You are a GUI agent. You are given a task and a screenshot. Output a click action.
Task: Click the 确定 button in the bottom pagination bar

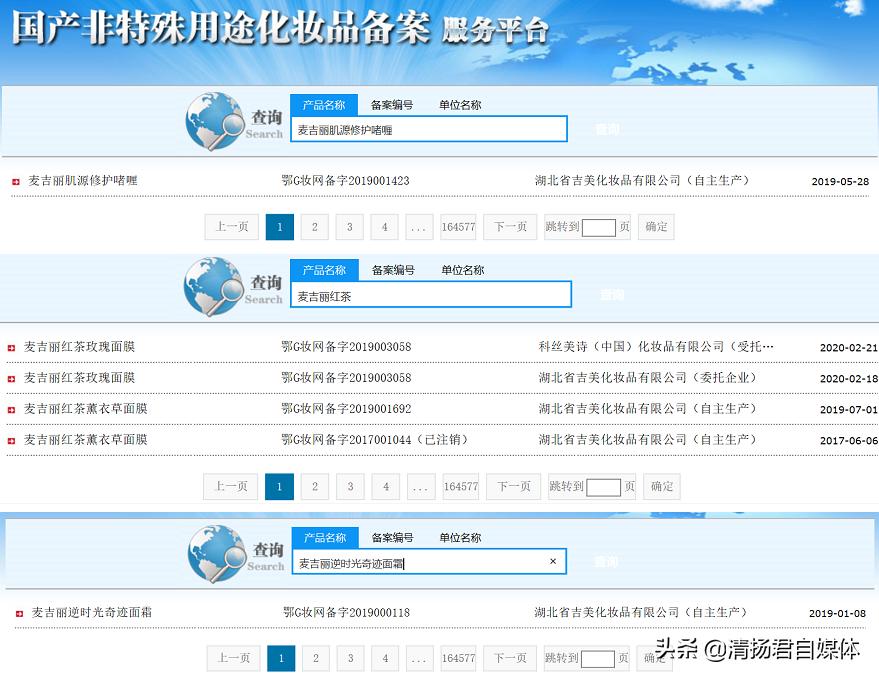point(655,658)
